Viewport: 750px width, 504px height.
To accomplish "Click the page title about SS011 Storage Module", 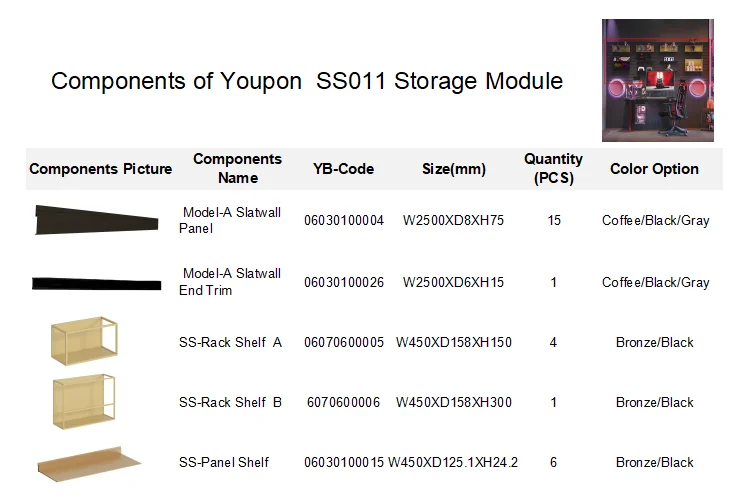I will point(307,81).
